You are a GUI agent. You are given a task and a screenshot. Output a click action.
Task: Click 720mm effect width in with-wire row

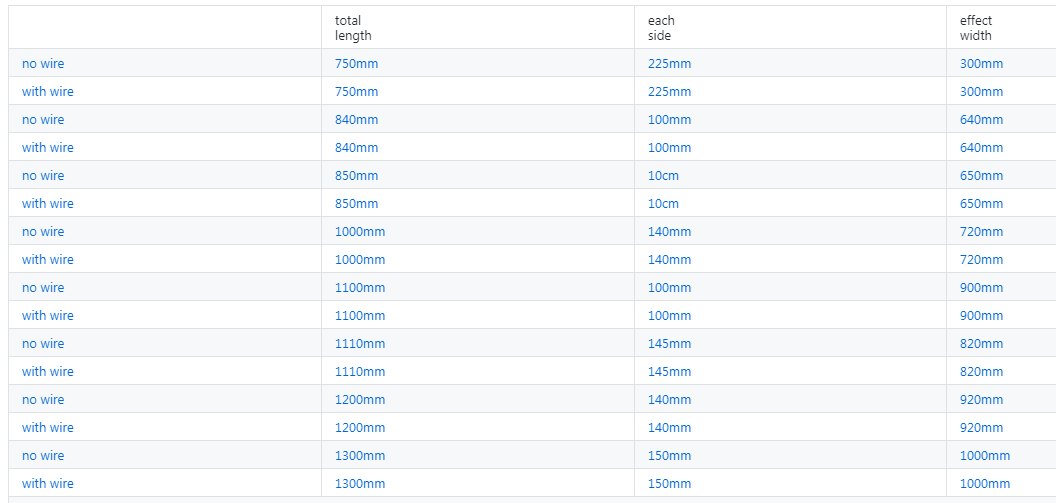tap(981, 260)
